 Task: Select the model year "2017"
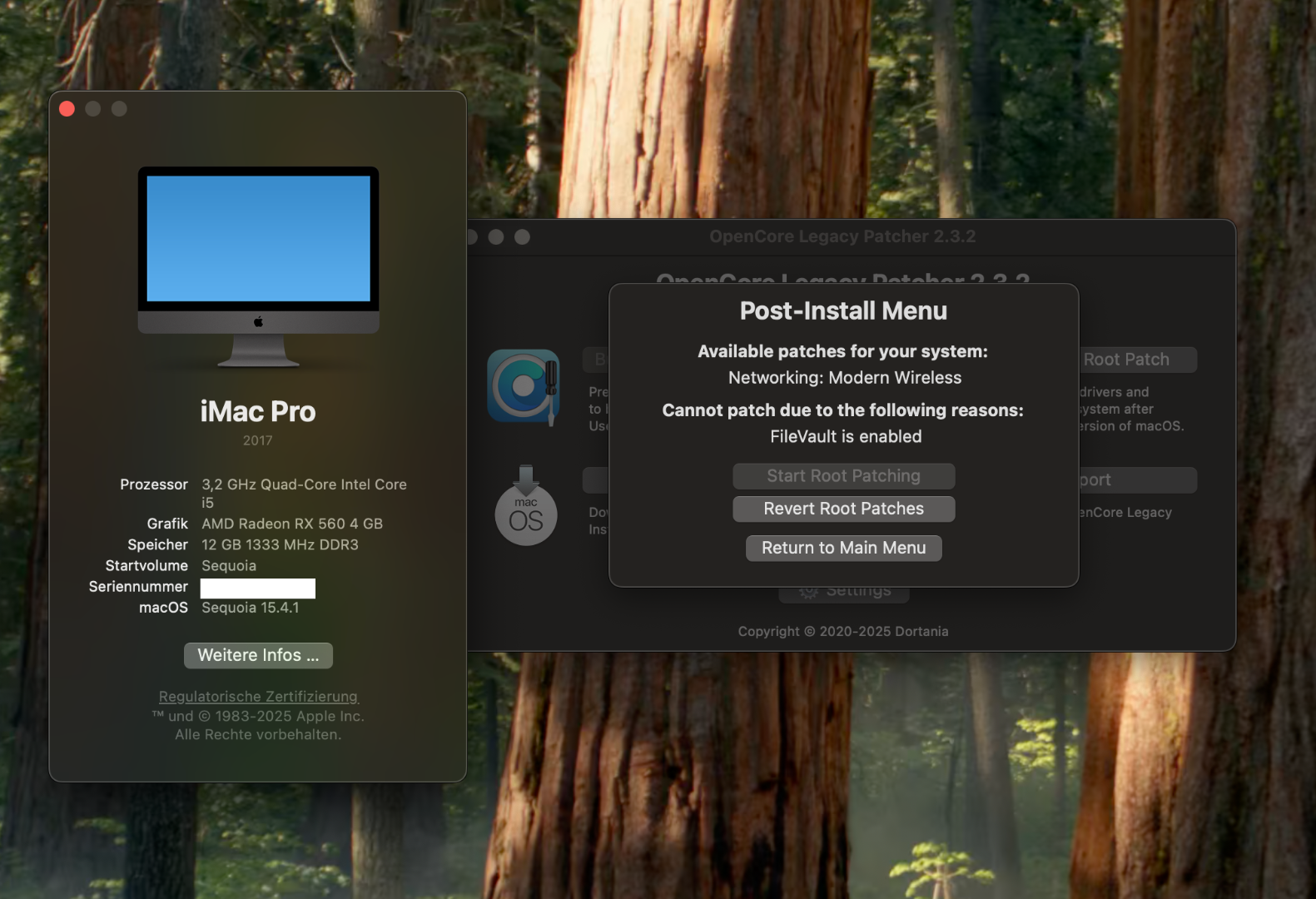(258, 440)
